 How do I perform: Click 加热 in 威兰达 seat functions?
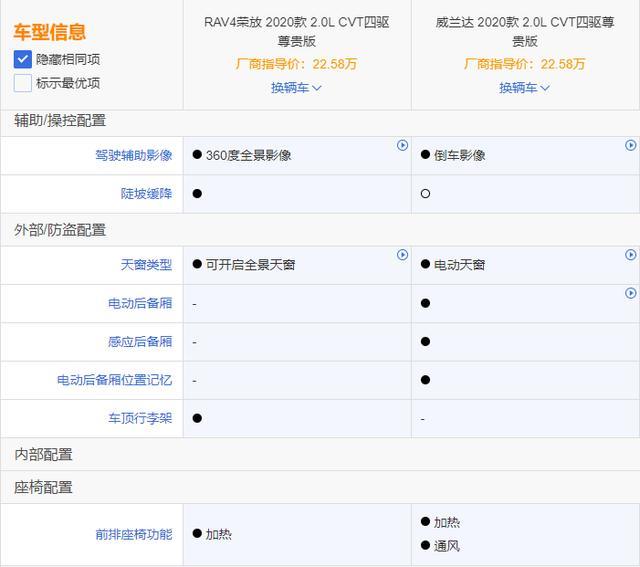tap(447, 522)
